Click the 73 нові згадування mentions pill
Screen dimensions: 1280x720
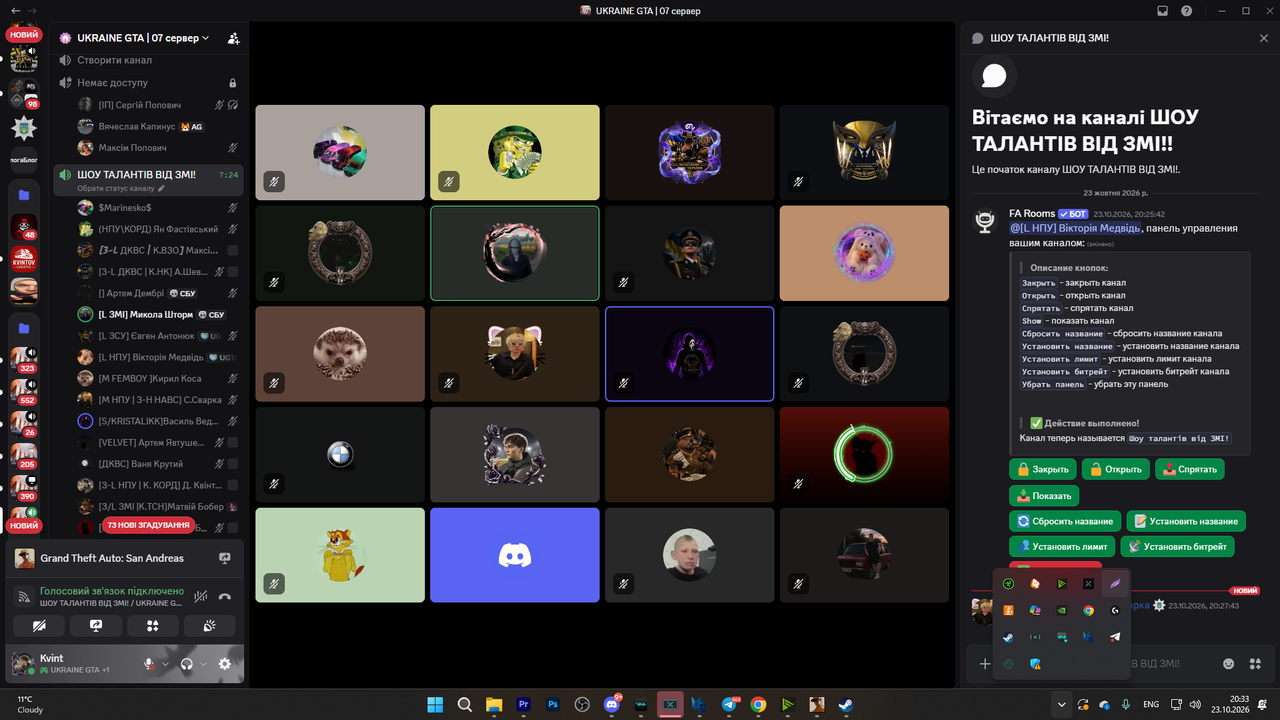149,525
